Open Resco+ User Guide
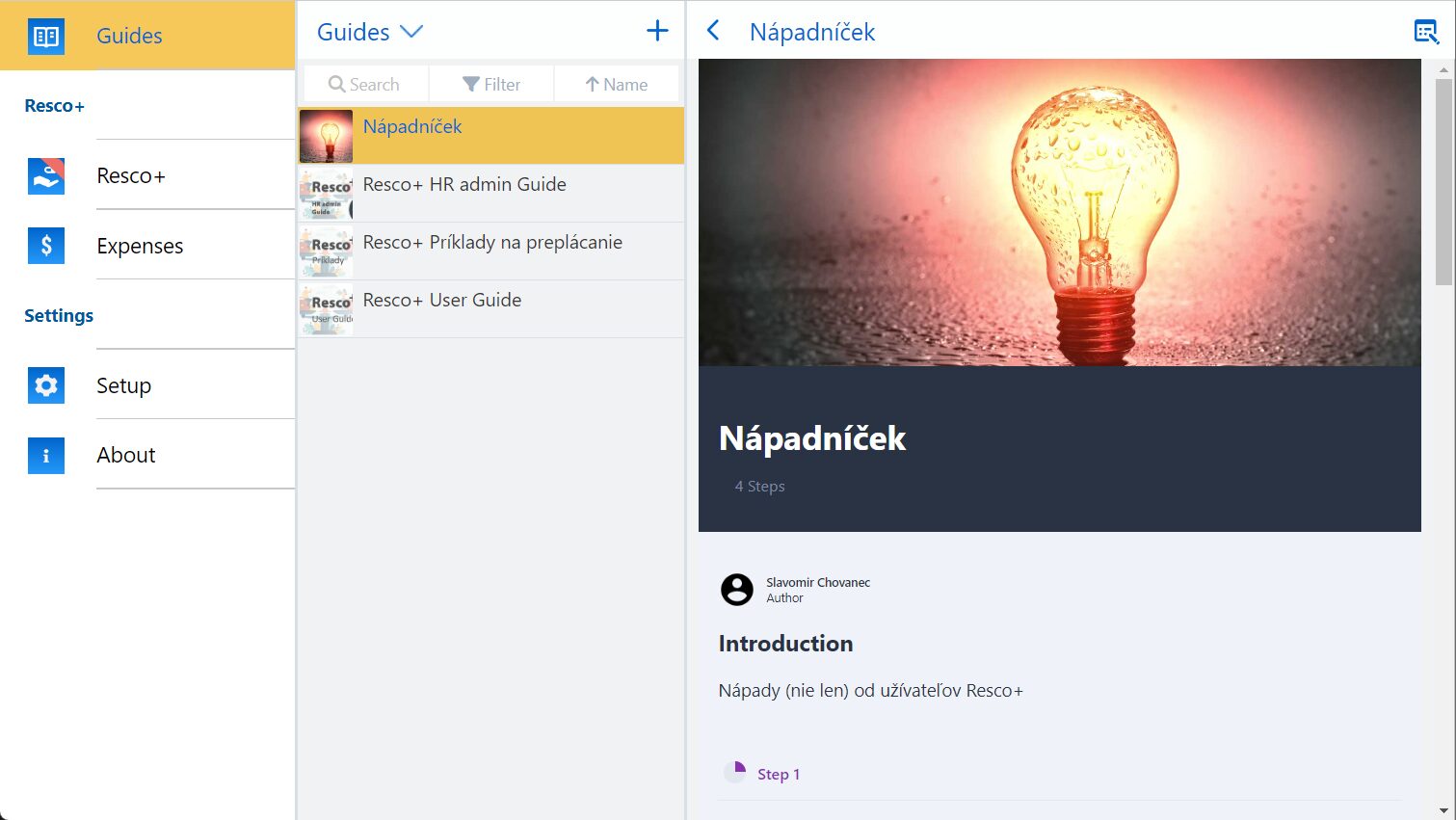1456x820 pixels. tap(491, 308)
